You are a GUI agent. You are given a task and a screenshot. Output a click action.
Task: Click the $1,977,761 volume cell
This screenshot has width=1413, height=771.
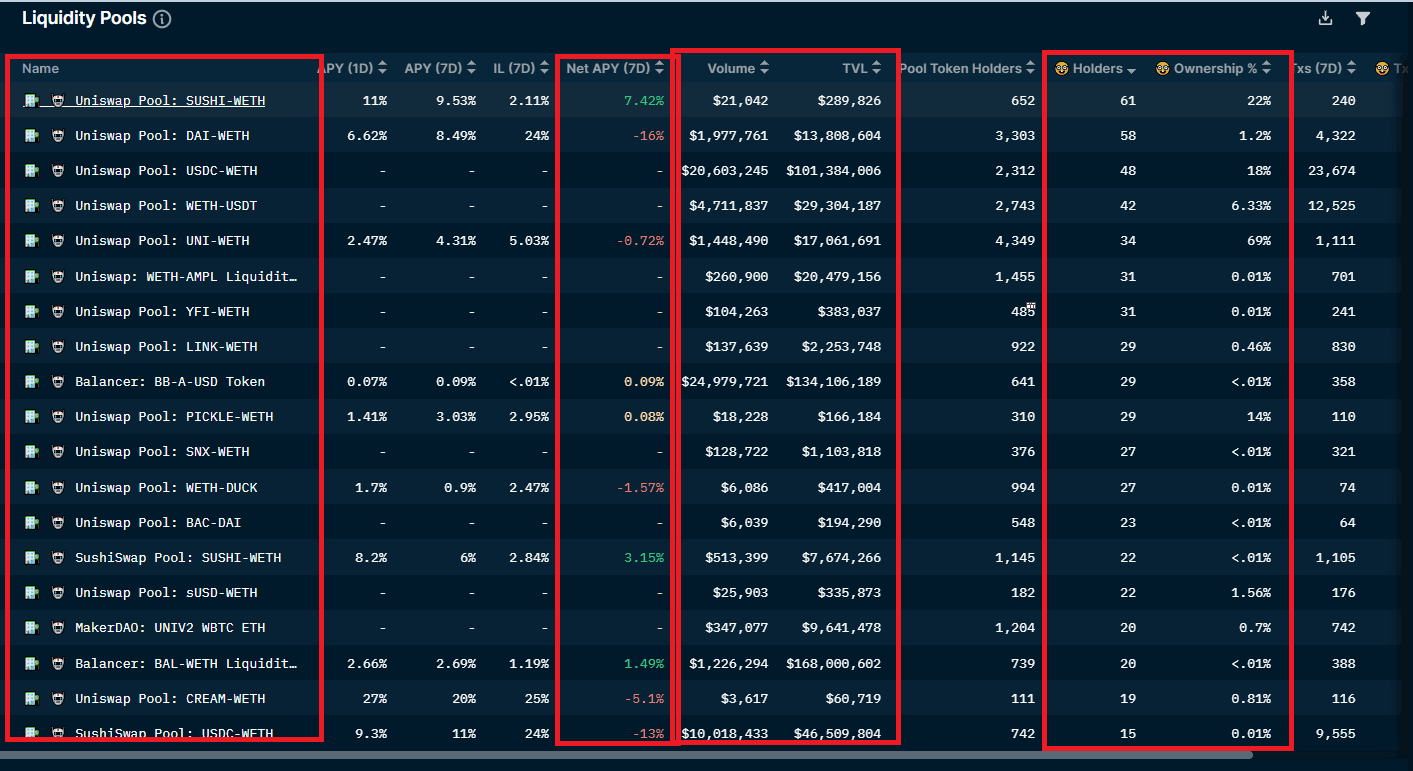[729, 136]
